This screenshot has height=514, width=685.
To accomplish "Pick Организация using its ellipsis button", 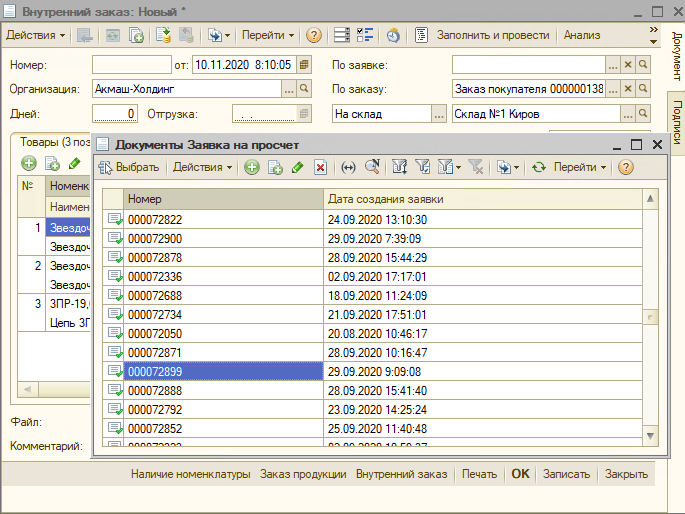I will (x=289, y=89).
